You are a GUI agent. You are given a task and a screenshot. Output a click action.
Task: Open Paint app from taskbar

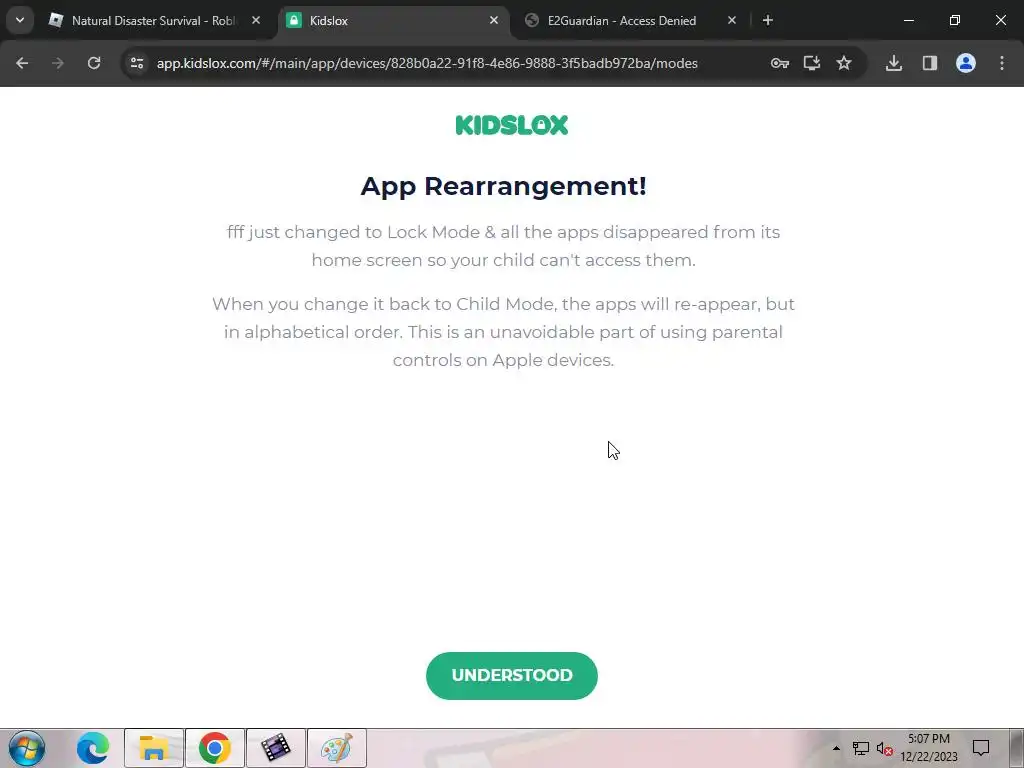pyautogui.click(x=337, y=748)
